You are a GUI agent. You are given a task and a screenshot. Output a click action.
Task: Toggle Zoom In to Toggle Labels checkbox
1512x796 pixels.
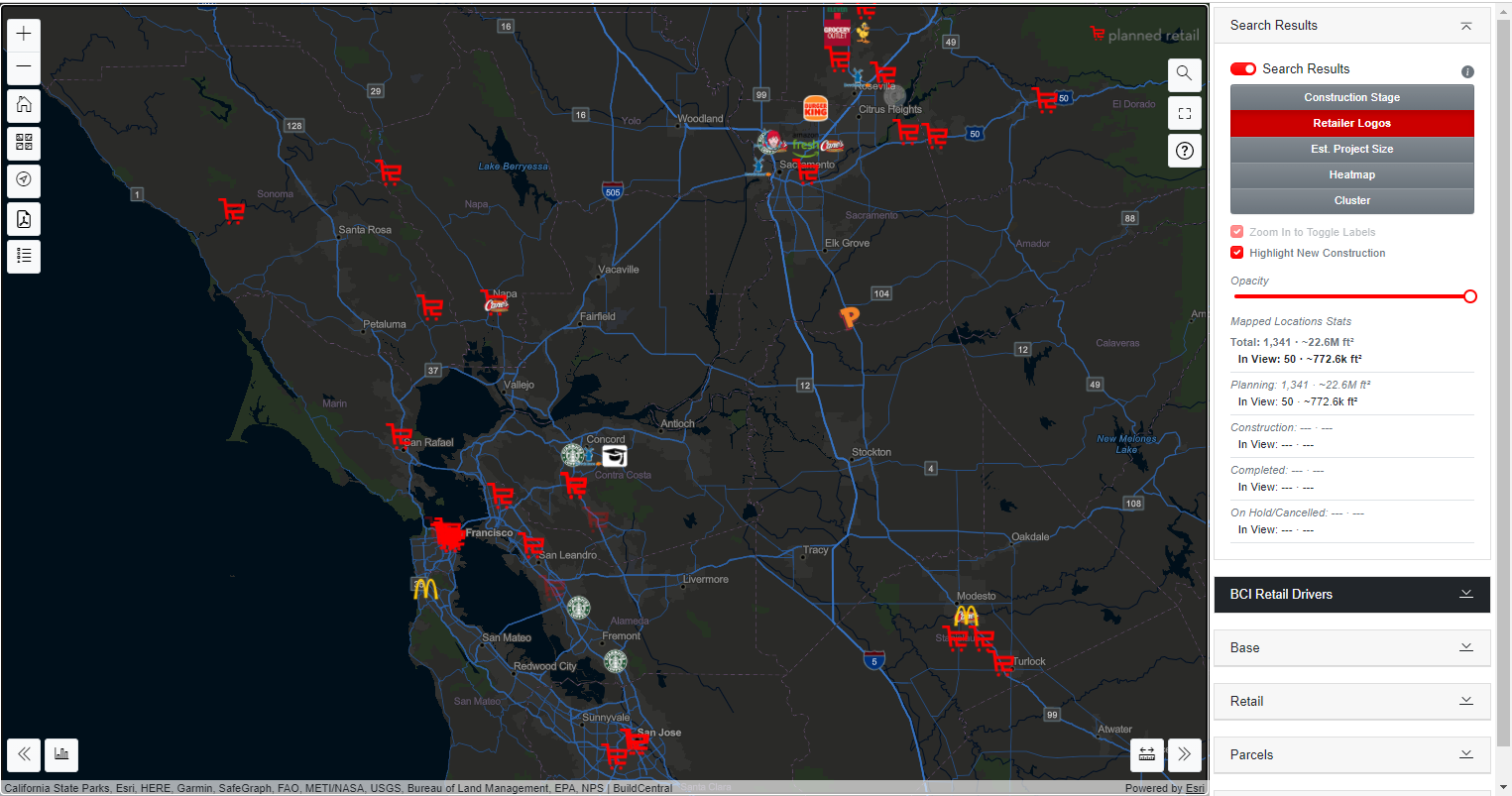tap(1237, 232)
